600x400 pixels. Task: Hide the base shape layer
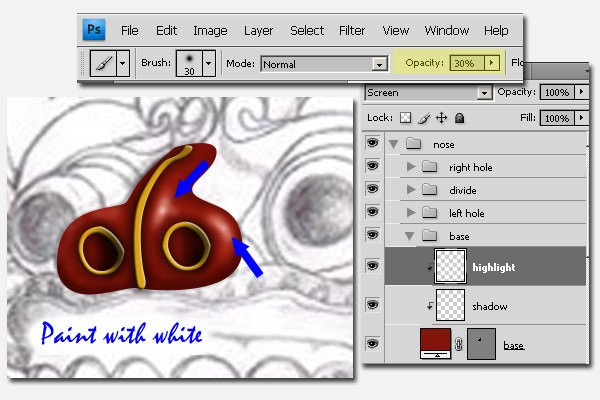click(373, 344)
